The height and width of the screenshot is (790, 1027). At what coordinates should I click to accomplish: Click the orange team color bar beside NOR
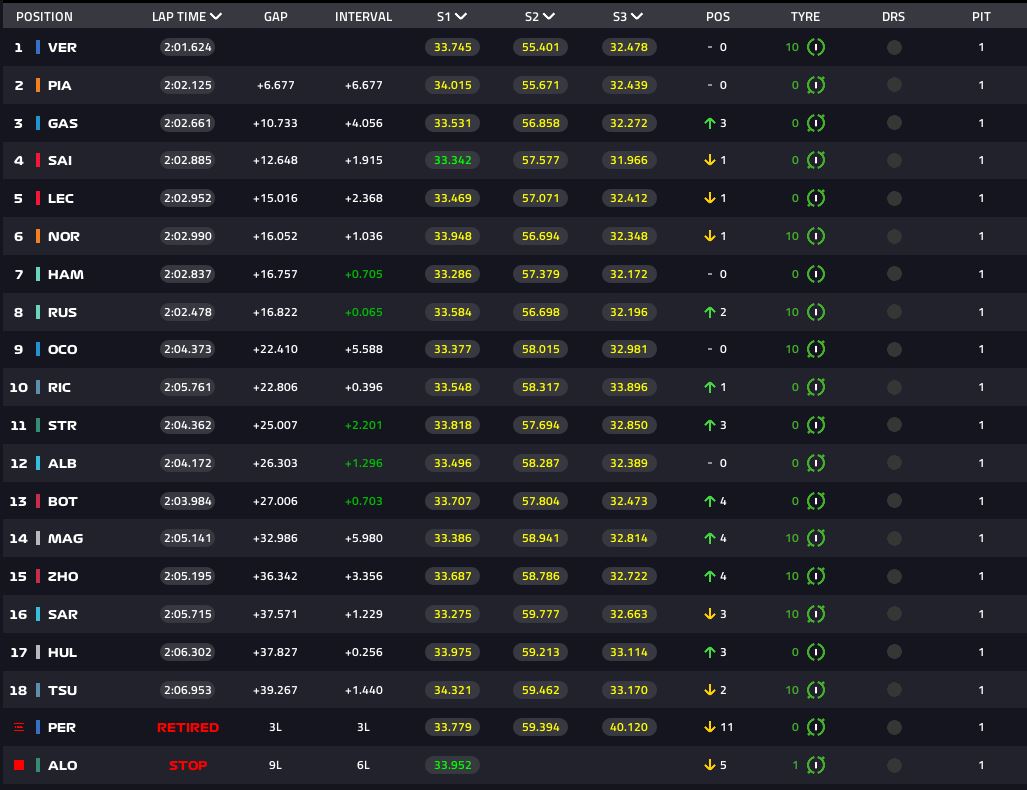point(38,236)
